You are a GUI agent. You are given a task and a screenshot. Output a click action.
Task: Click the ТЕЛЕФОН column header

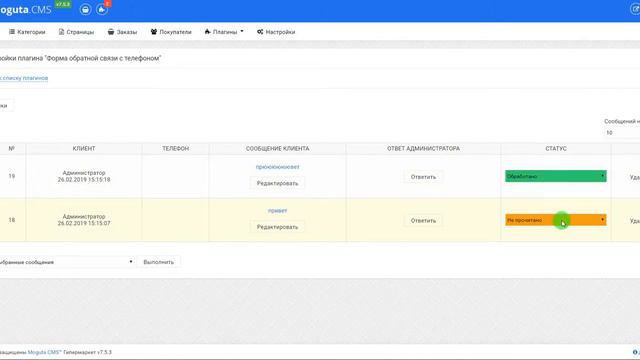click(x=176, y=149)
